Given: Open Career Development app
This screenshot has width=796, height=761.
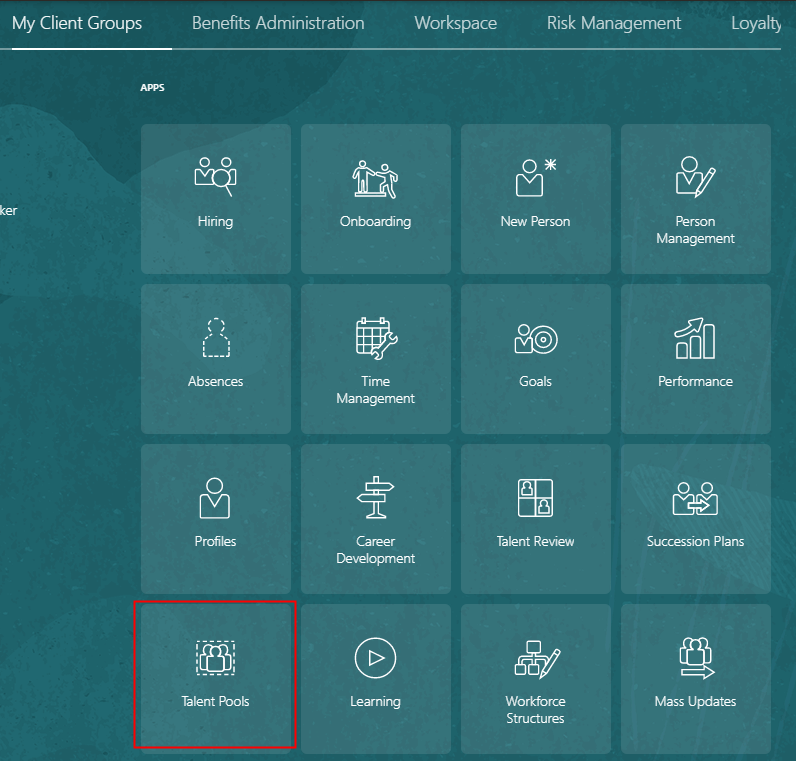Looking at the screenshot, I should (376, 519).
